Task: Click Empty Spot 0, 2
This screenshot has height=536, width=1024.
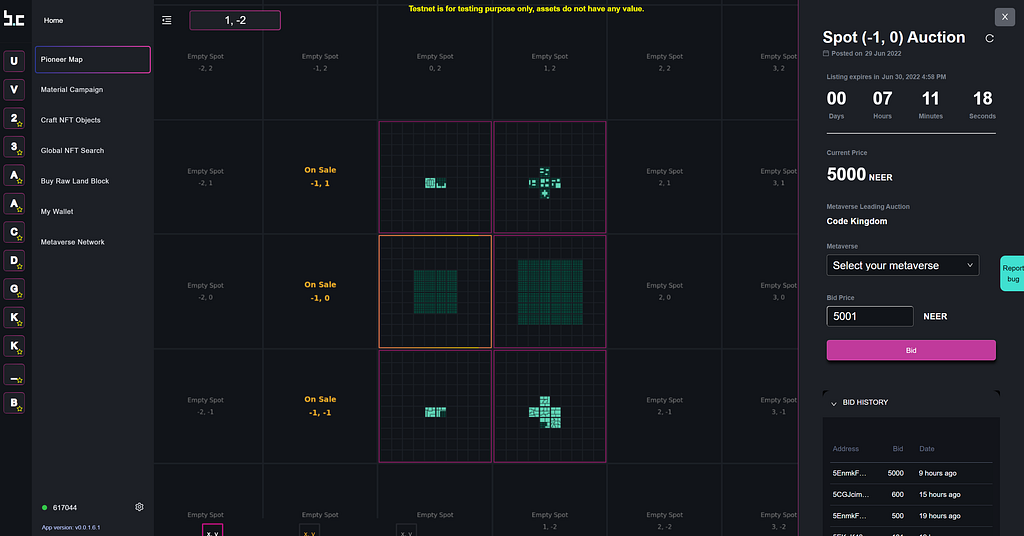Action: point(435,62)
